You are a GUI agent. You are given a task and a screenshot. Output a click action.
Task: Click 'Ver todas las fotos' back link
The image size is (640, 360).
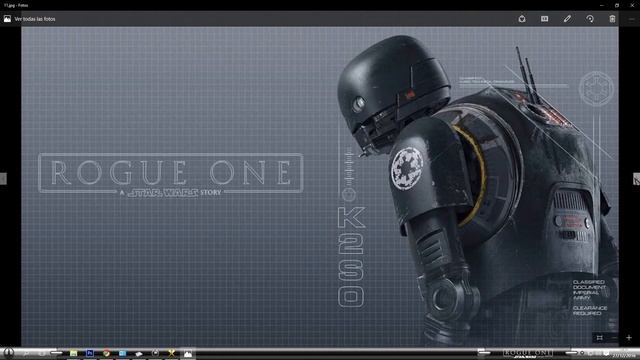click(x=35, y=19)
